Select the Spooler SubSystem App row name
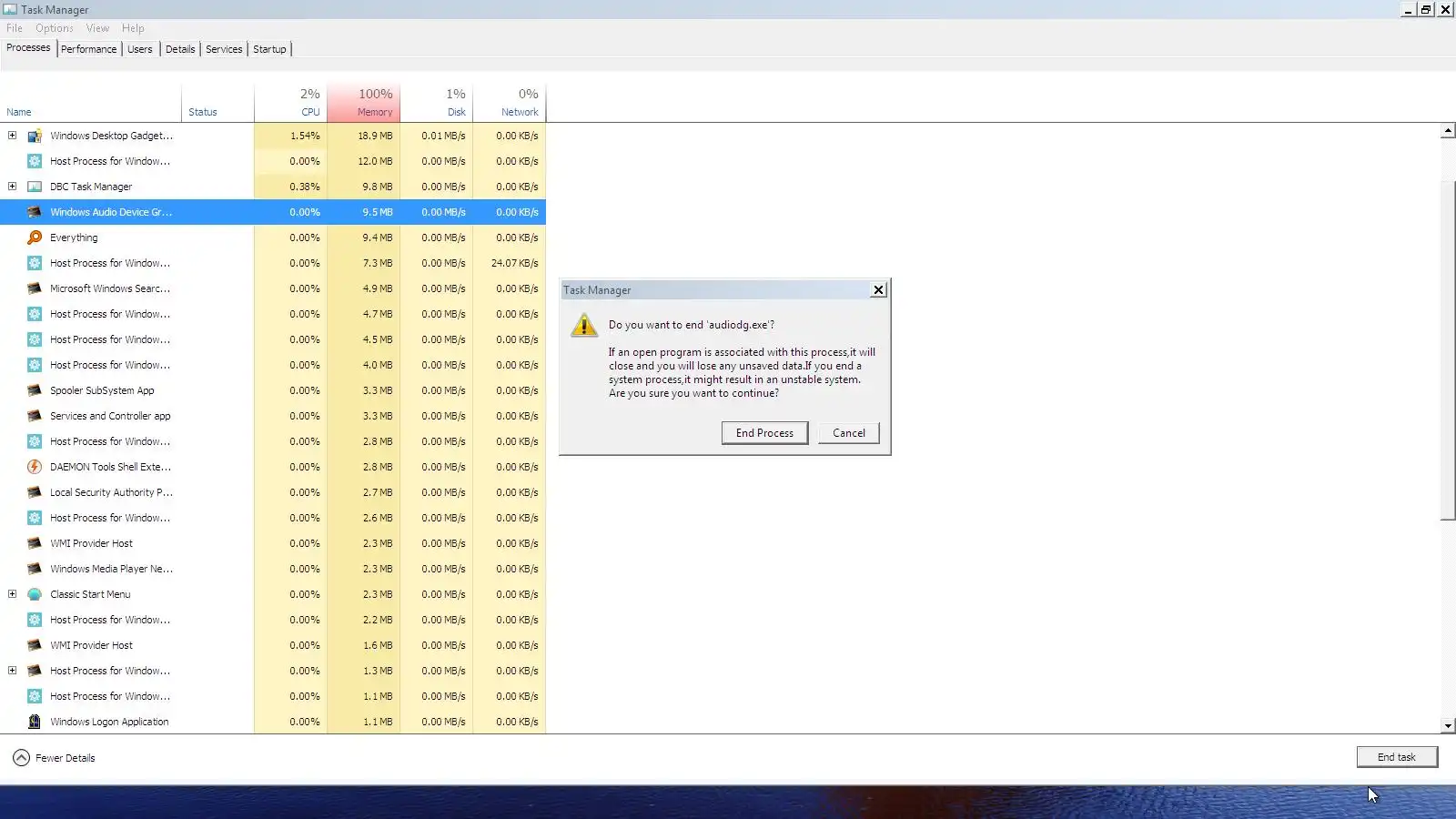Image resolution: width=1456 pixels, height=819 pixels. (x=102, y=390)
